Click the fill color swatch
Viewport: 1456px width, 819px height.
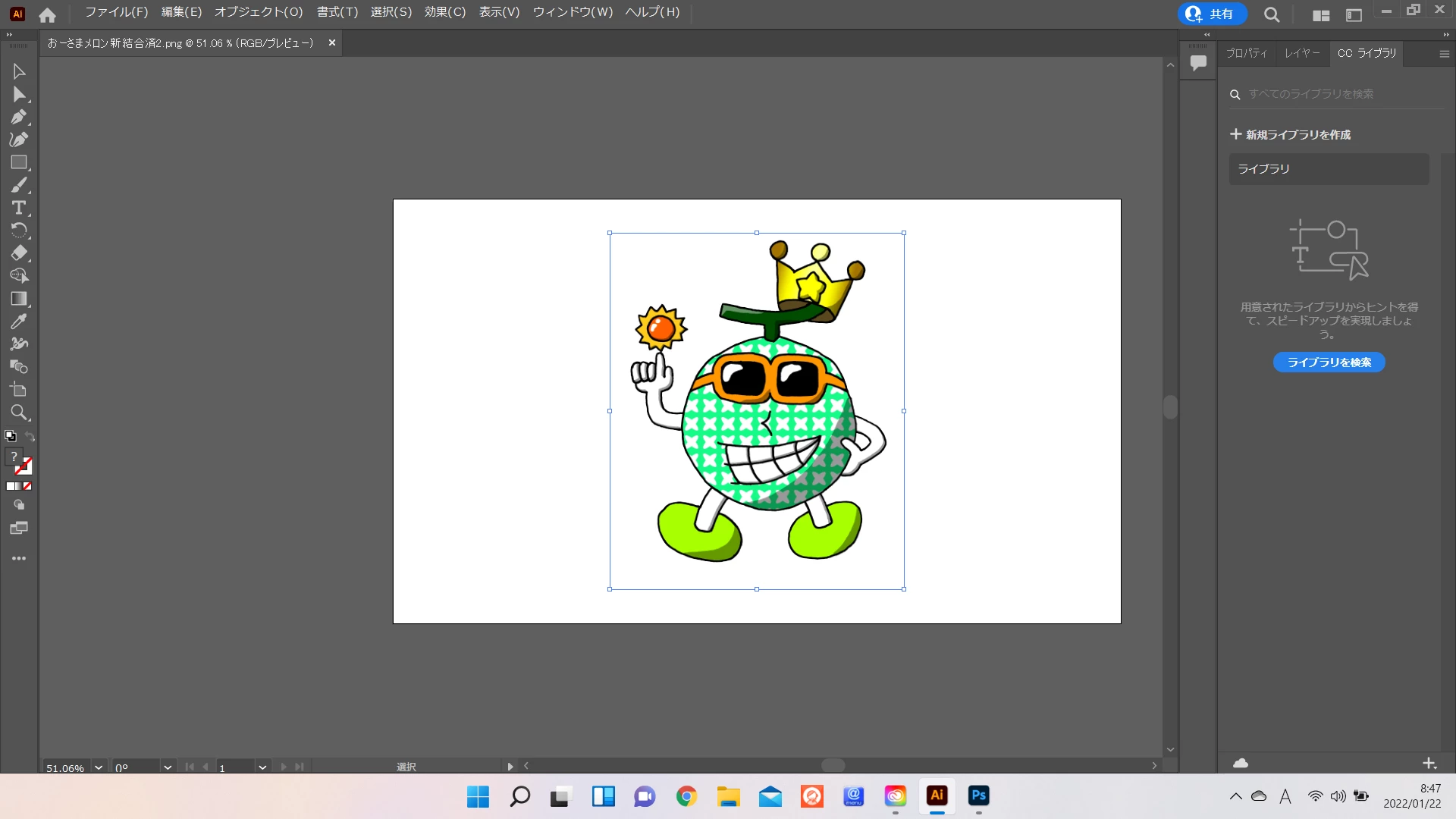[14, 457]
